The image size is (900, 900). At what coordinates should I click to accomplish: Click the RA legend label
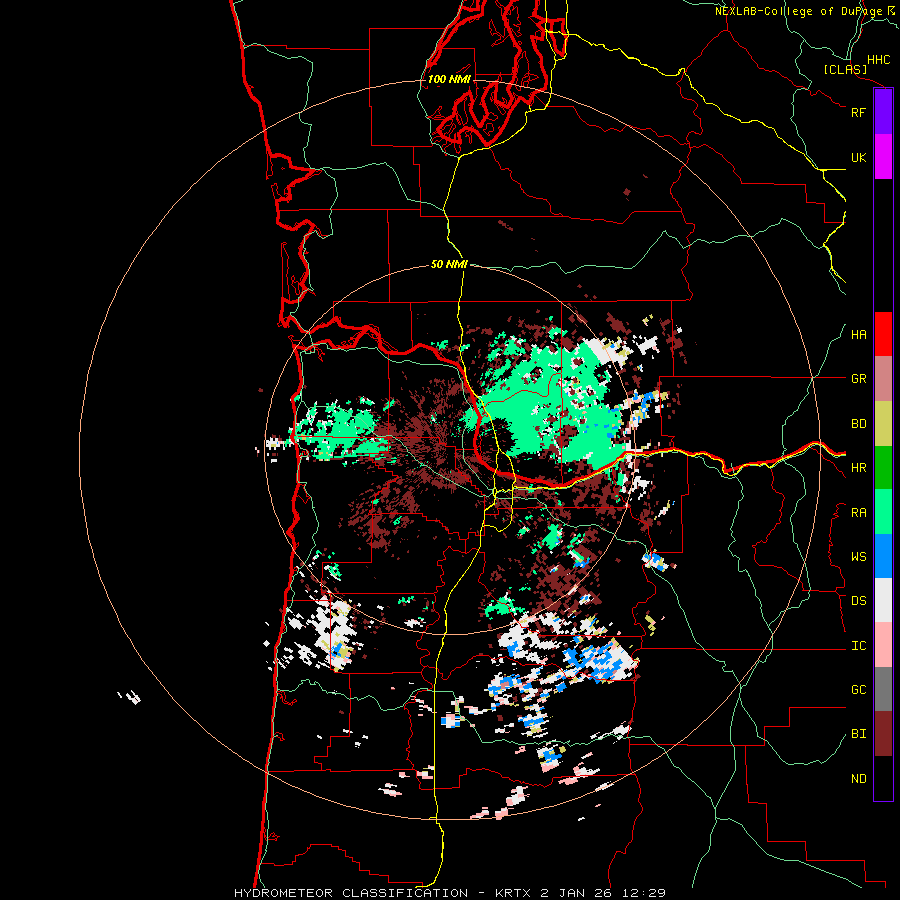[858, 513]
